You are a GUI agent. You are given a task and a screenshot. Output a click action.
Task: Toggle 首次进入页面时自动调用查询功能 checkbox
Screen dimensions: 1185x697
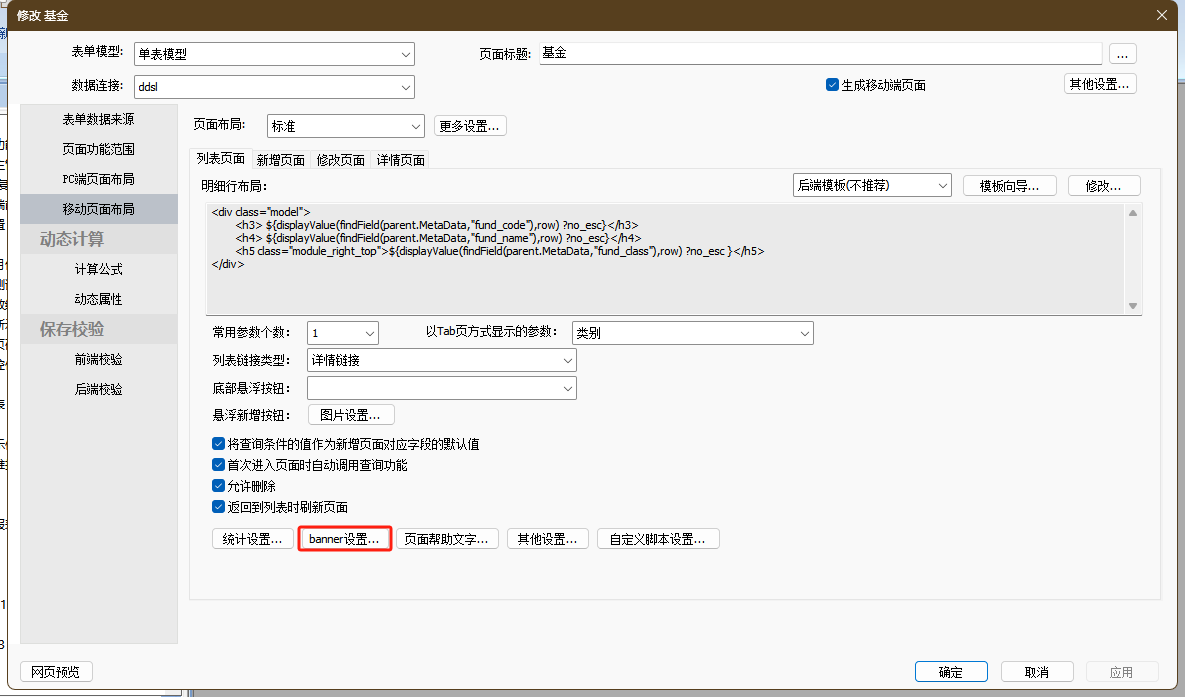tap(219, 465)
